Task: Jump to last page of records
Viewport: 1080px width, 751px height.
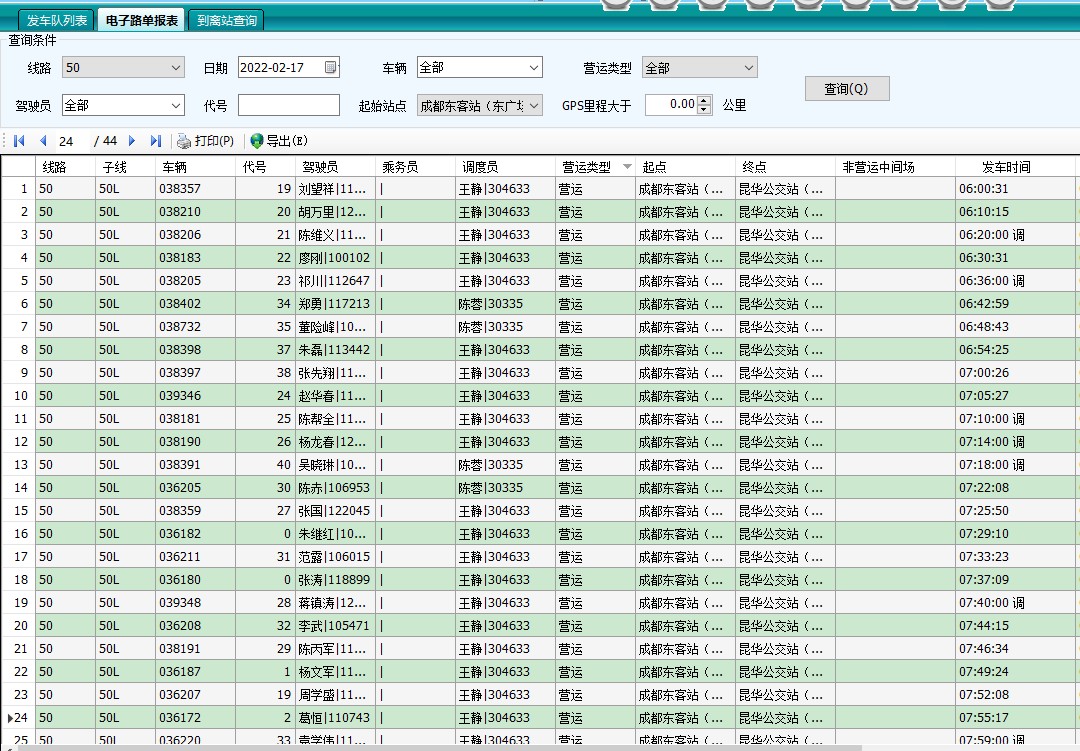Action: [156, 141]
